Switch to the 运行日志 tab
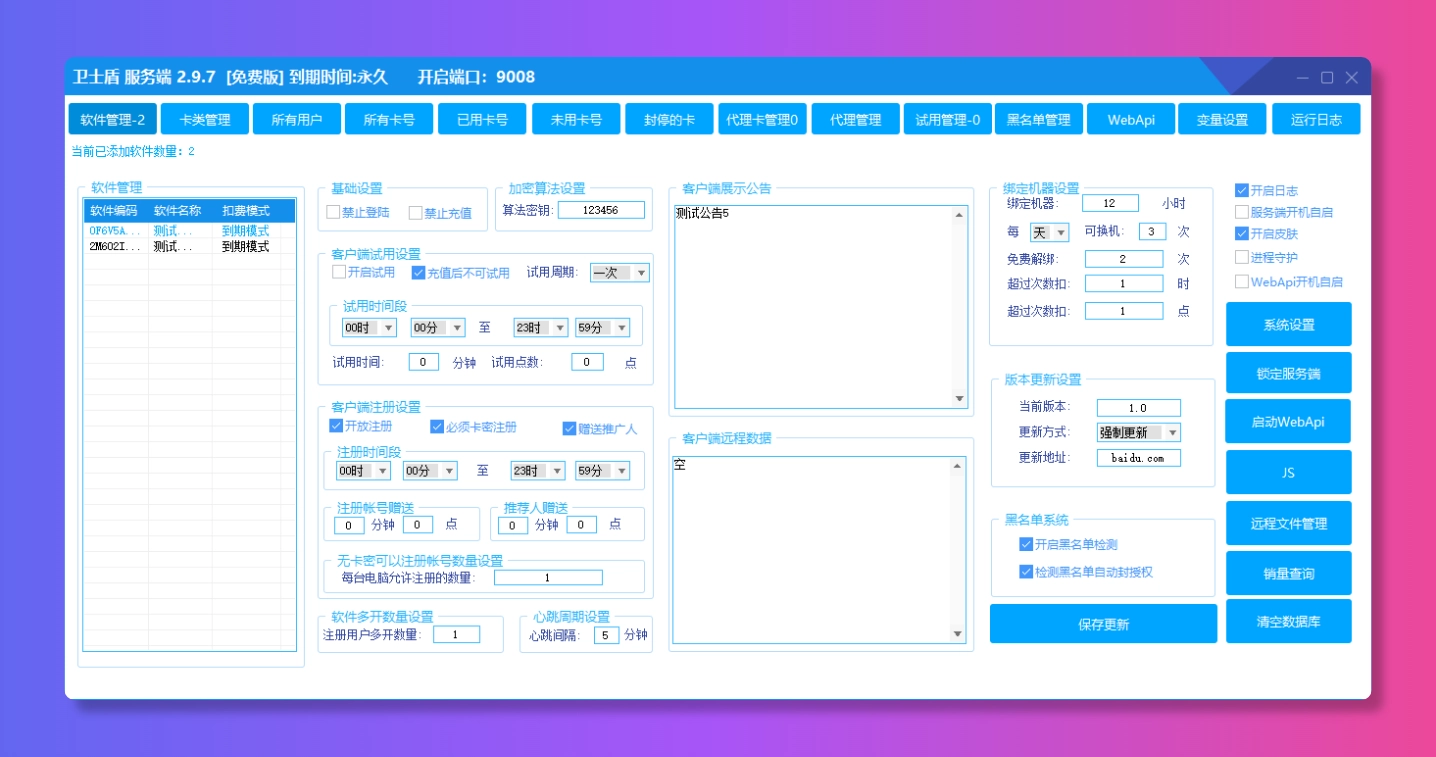 pyautogui.click(x=1316, y=118)
